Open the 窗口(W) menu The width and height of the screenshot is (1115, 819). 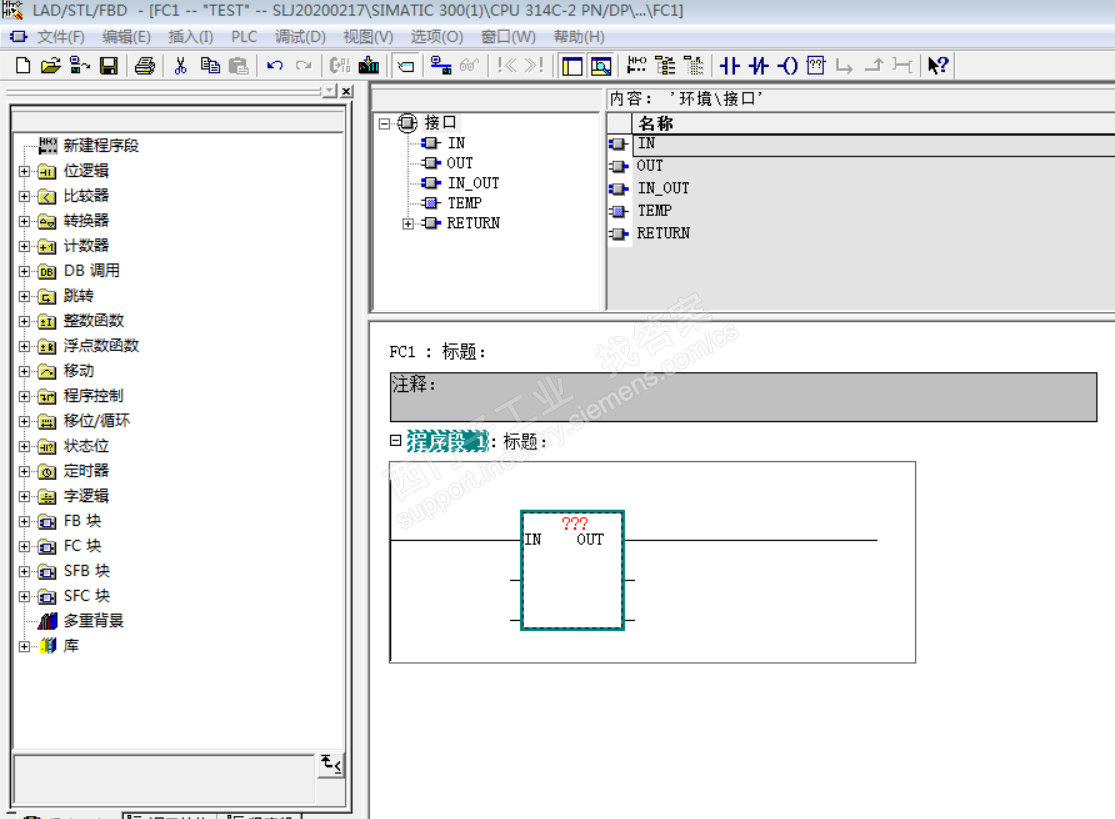click(508, 37)
